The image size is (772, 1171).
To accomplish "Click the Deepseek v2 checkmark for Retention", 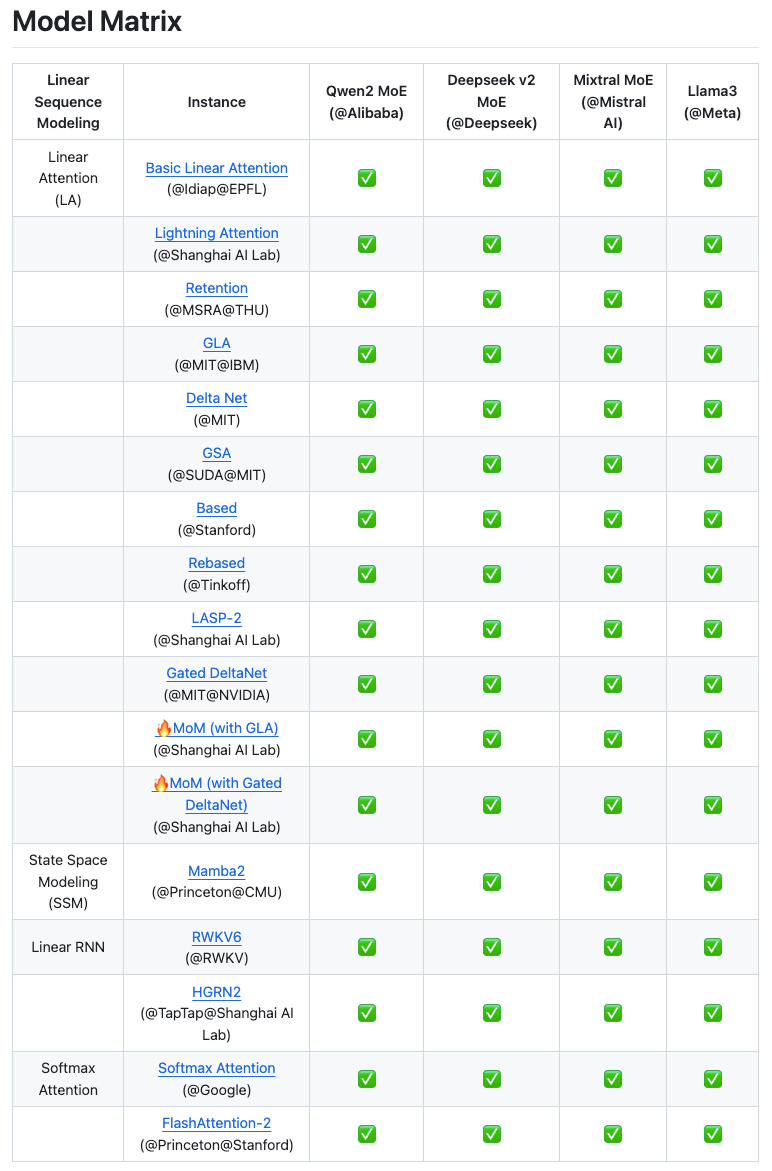I will [491, 298].
